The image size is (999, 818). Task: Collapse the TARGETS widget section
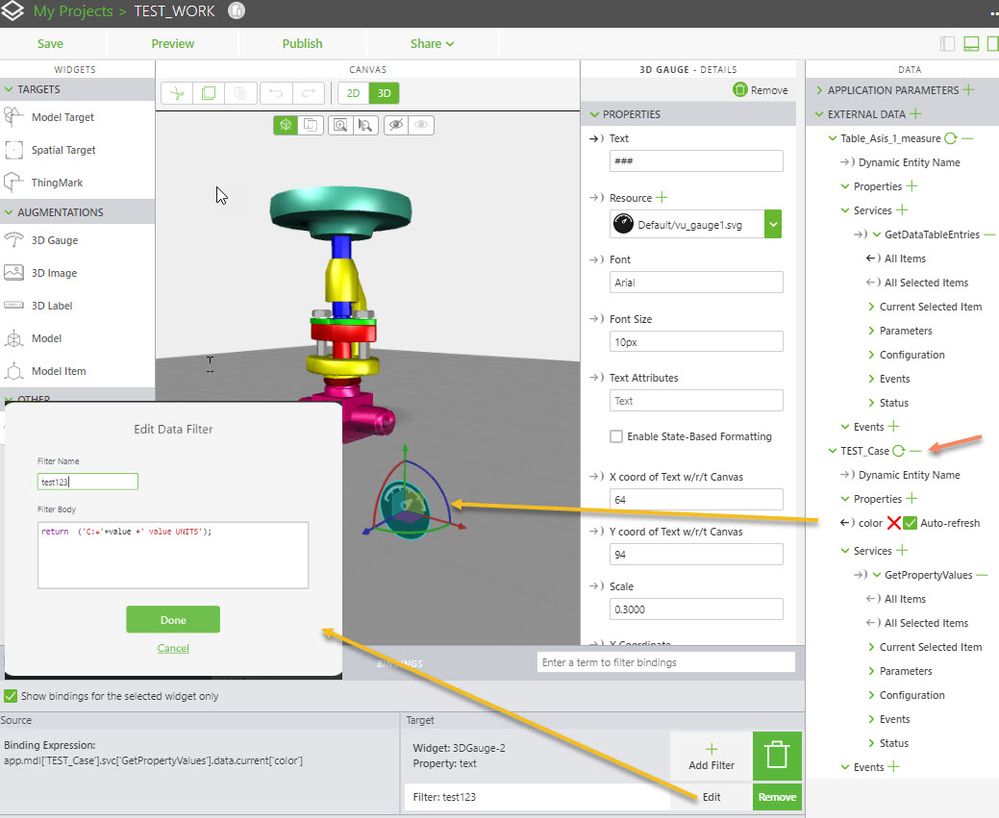pos(9,90)
